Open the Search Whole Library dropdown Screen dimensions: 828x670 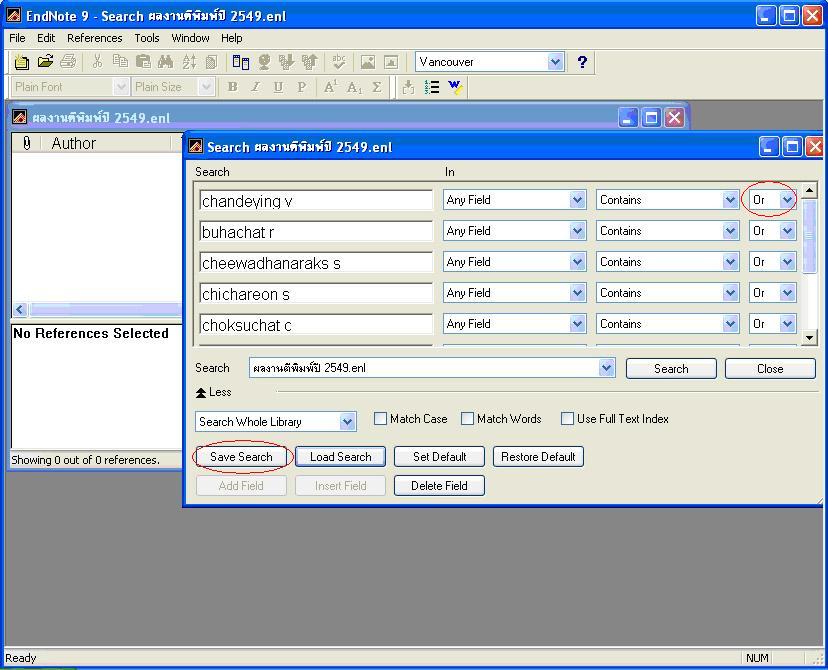pyautogui.click(x=347, y=422)
